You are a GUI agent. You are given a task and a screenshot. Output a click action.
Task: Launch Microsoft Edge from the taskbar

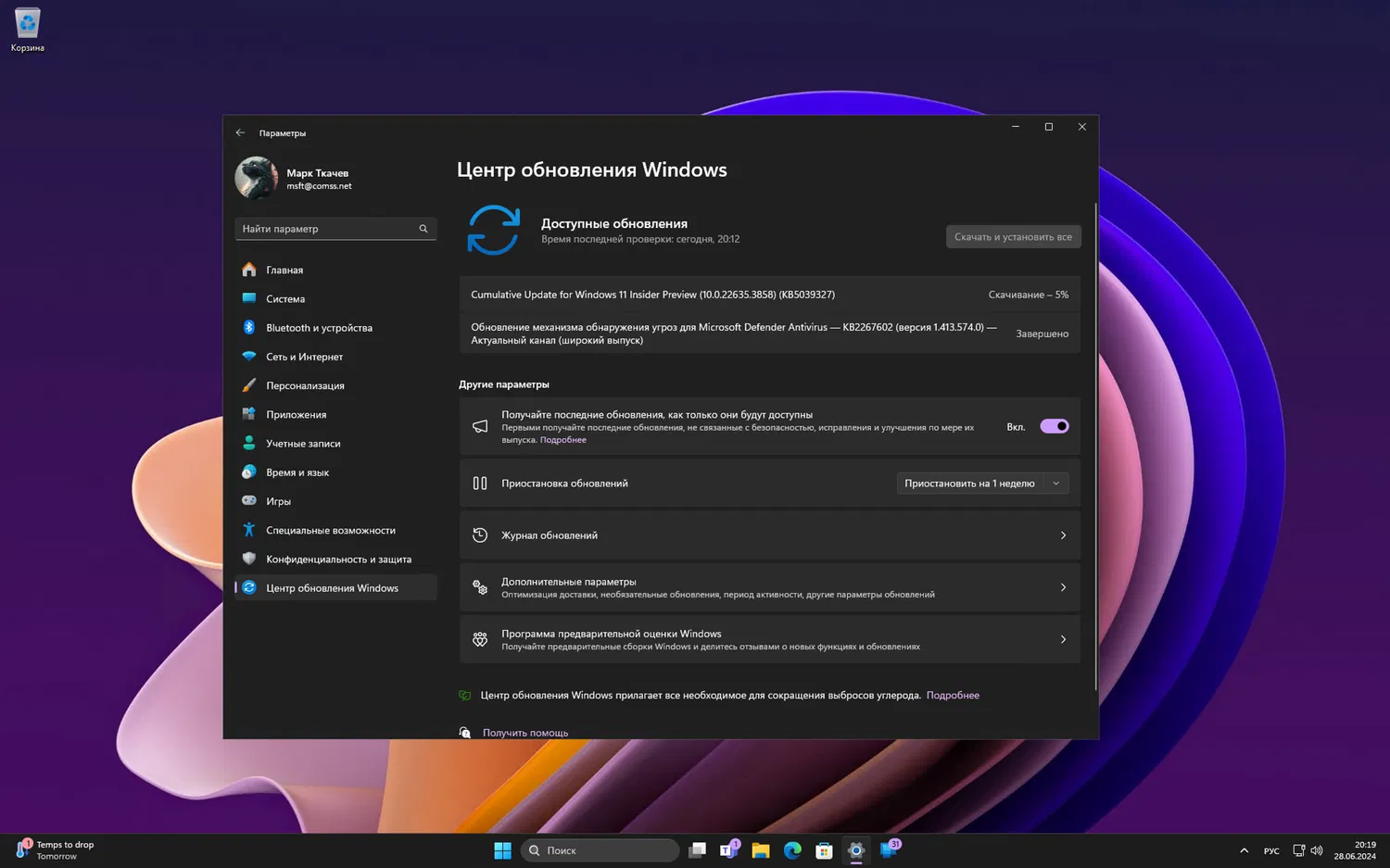click(x=792, y=850)
